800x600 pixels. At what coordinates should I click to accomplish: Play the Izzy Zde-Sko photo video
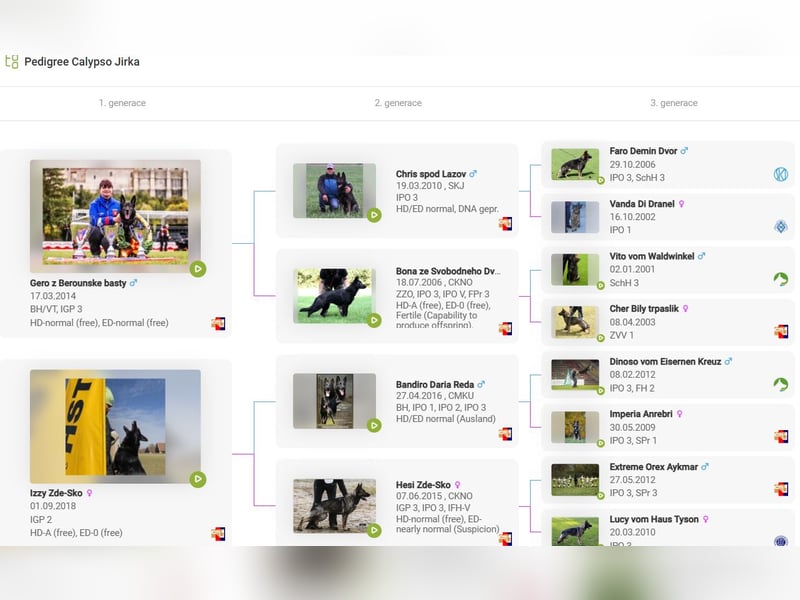[x=198, y=479]
